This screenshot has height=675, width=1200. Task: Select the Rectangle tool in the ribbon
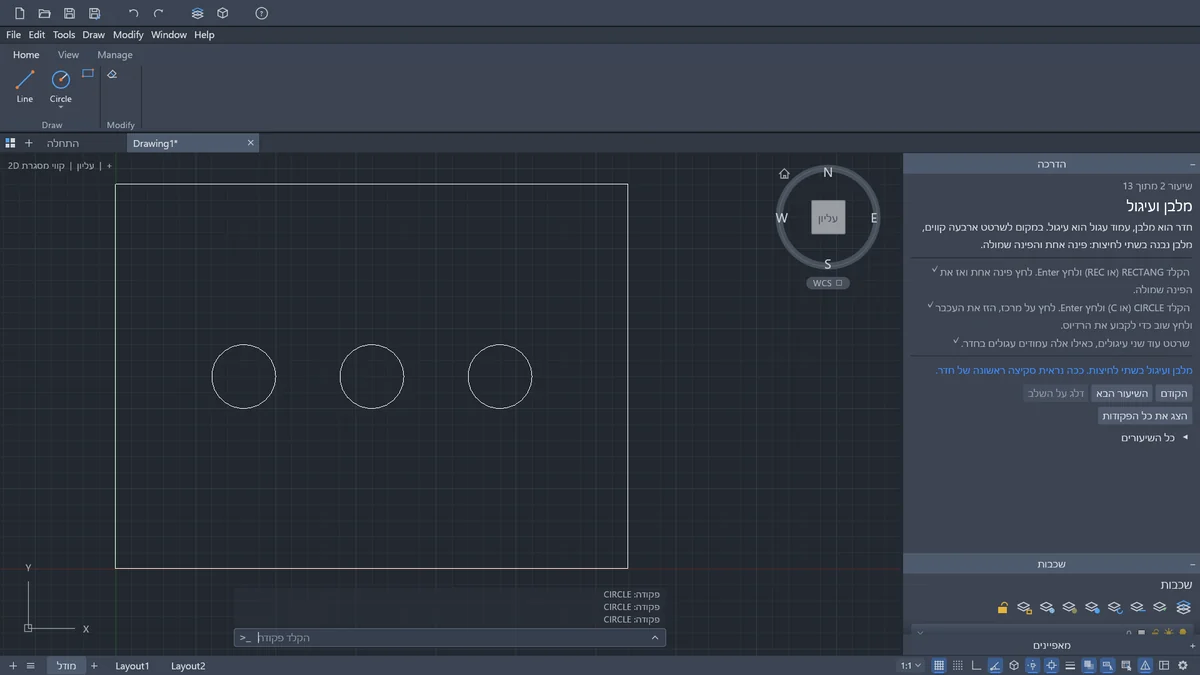click(88, 73)
